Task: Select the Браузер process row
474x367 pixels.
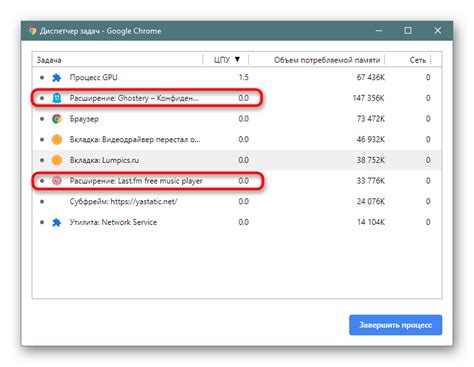Action: [x=237, y=119]
